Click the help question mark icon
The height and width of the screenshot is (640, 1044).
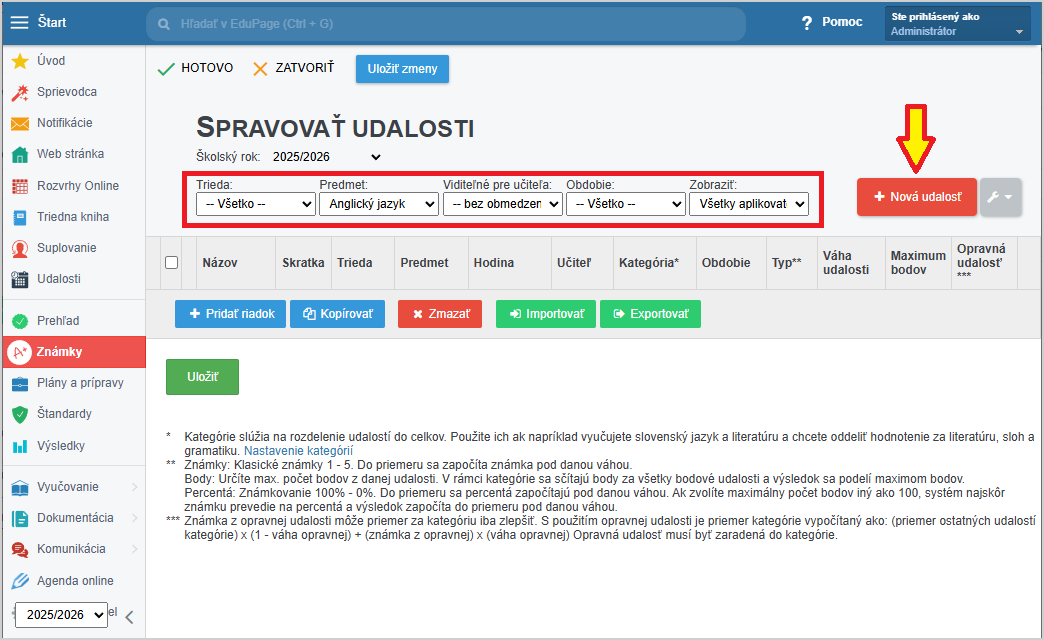(806, 23)
